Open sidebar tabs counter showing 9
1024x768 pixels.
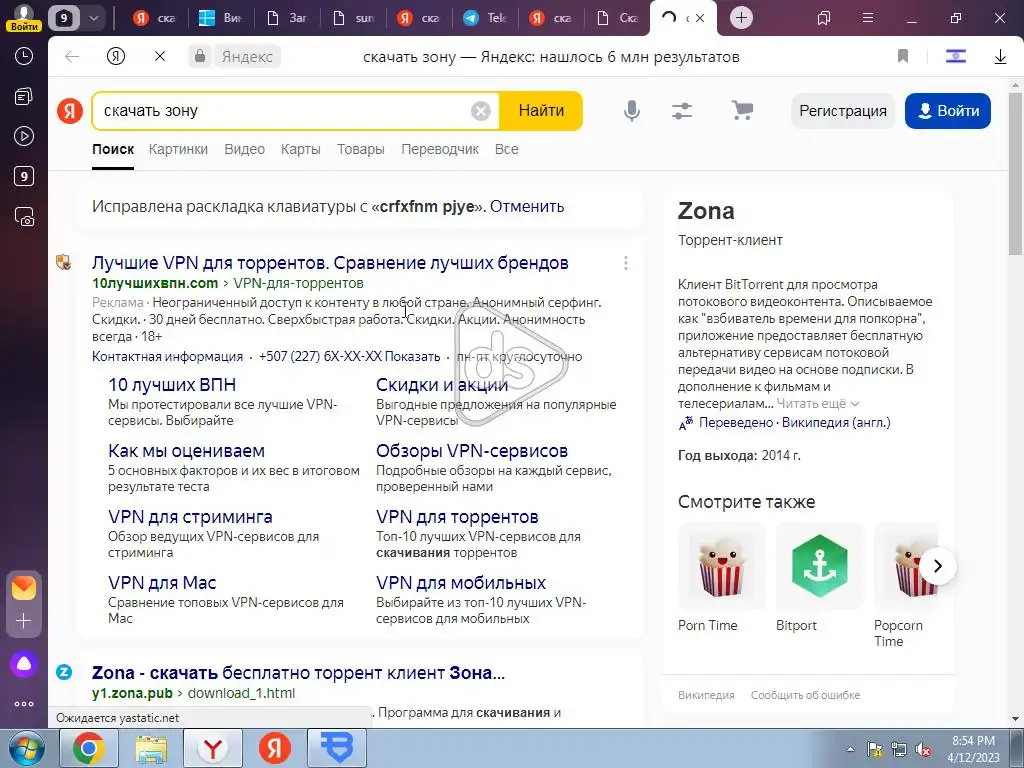pyautogui.click(x=24, y=176)
